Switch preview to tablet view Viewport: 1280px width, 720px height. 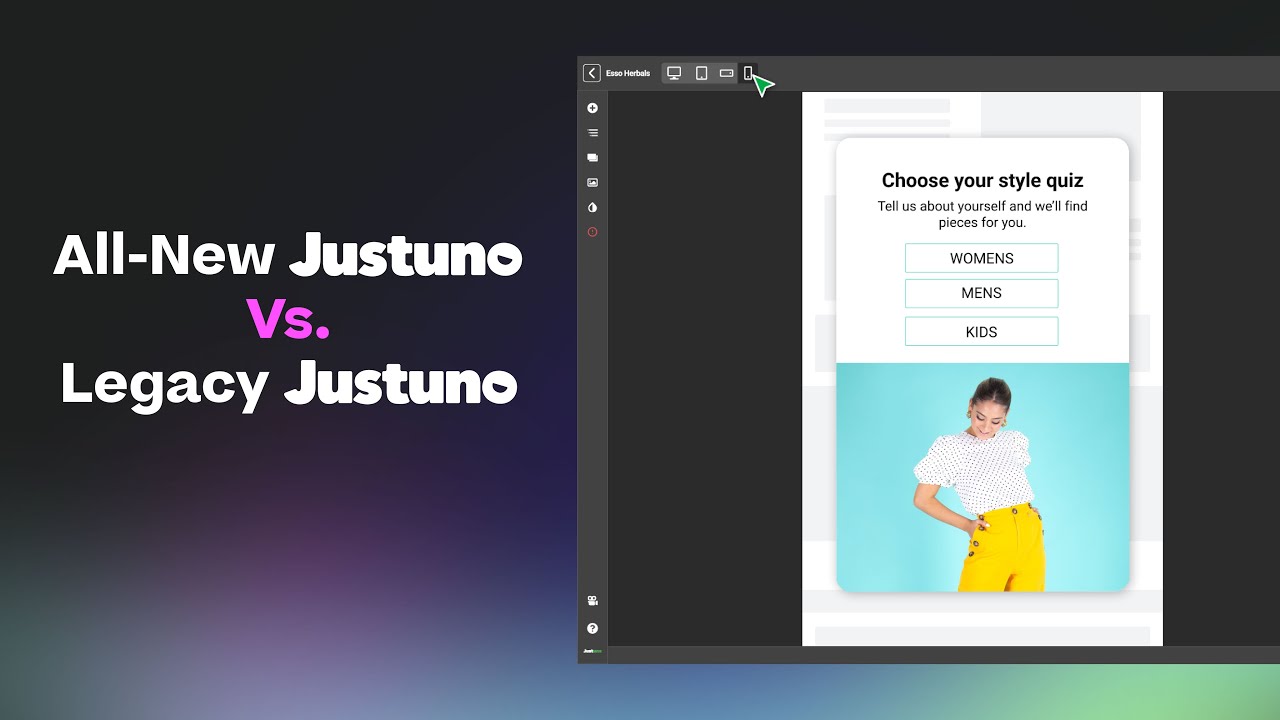point(701,73)
